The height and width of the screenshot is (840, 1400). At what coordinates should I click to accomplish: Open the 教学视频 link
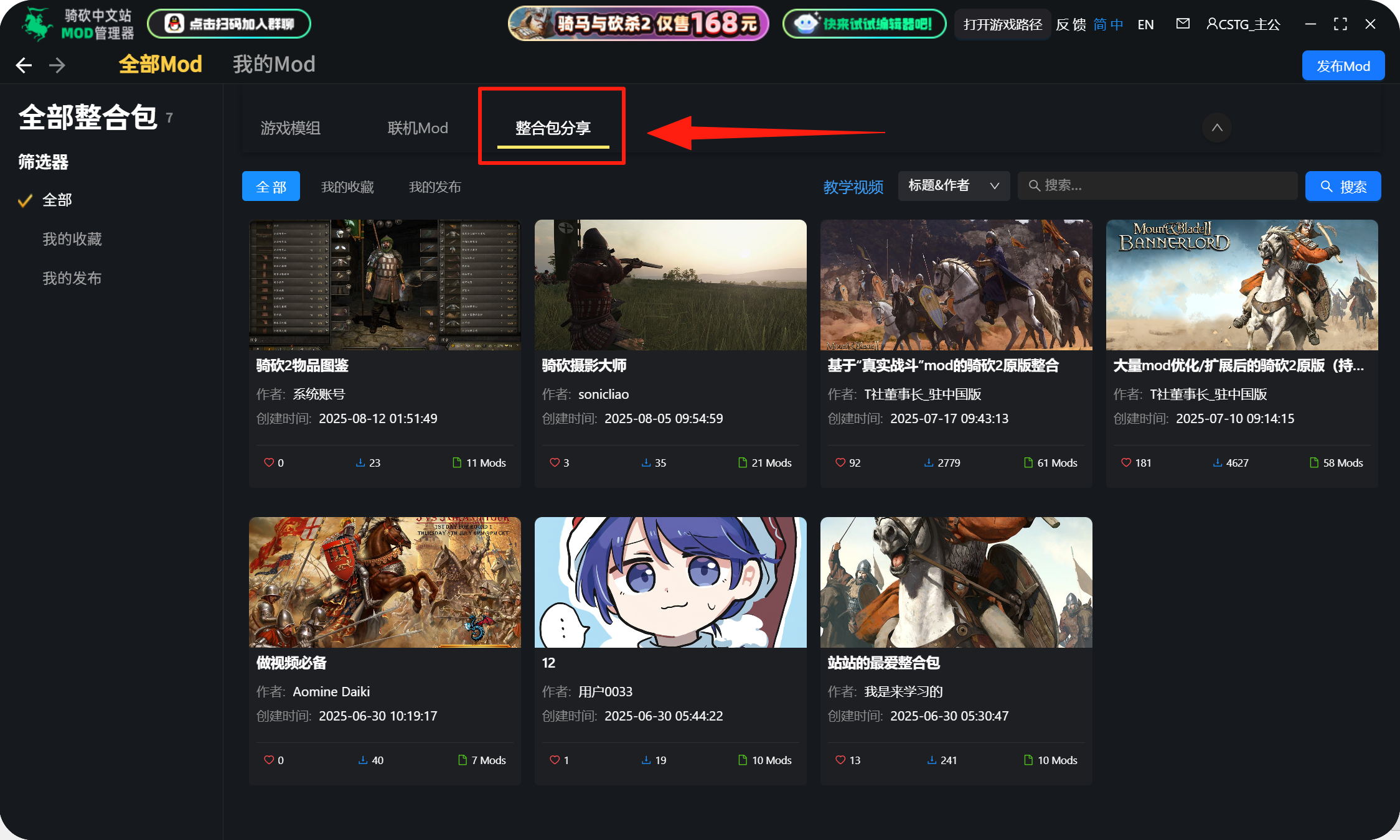pos(853,187)
